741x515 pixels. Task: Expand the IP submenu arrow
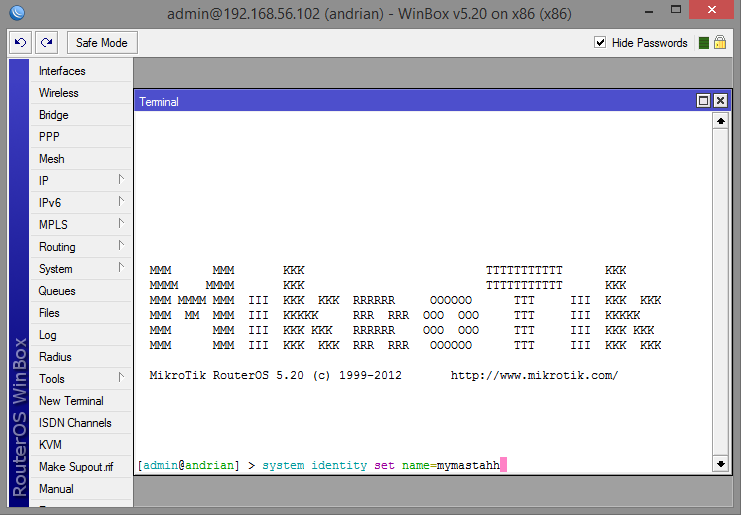tap(121, 180)
